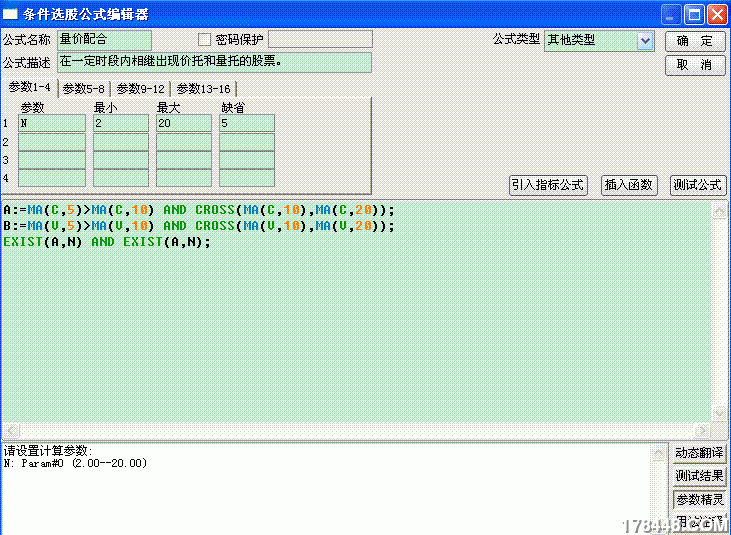Click the EXIST(A,N) AND EXIST(A,N); line

tap(107, 242)
